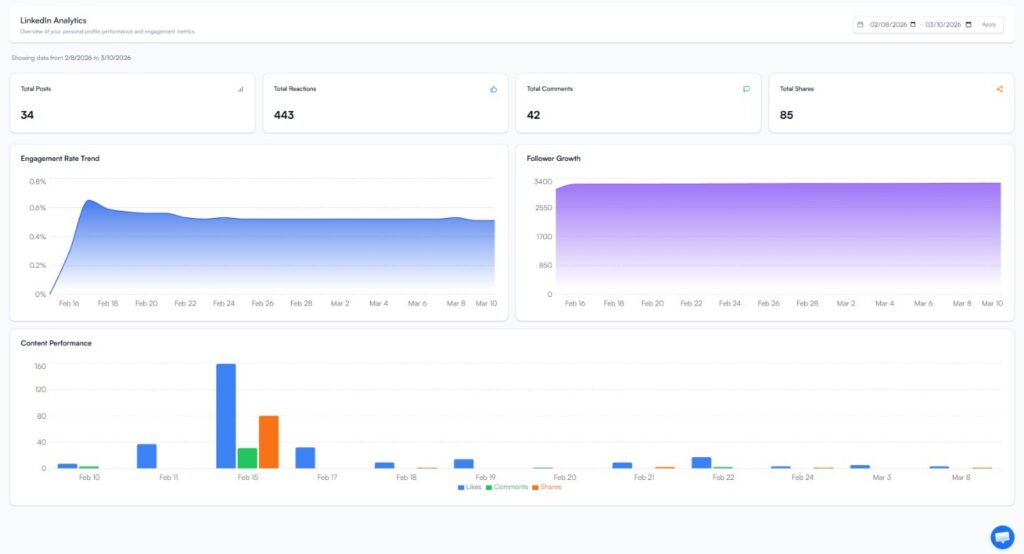Click the Feb 15 label on Content Performance chart

pyautogui.click(x=248, y=478)
